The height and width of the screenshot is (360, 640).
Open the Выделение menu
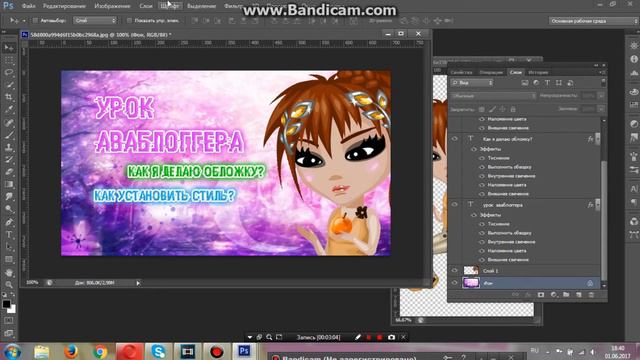click(202, 6)
